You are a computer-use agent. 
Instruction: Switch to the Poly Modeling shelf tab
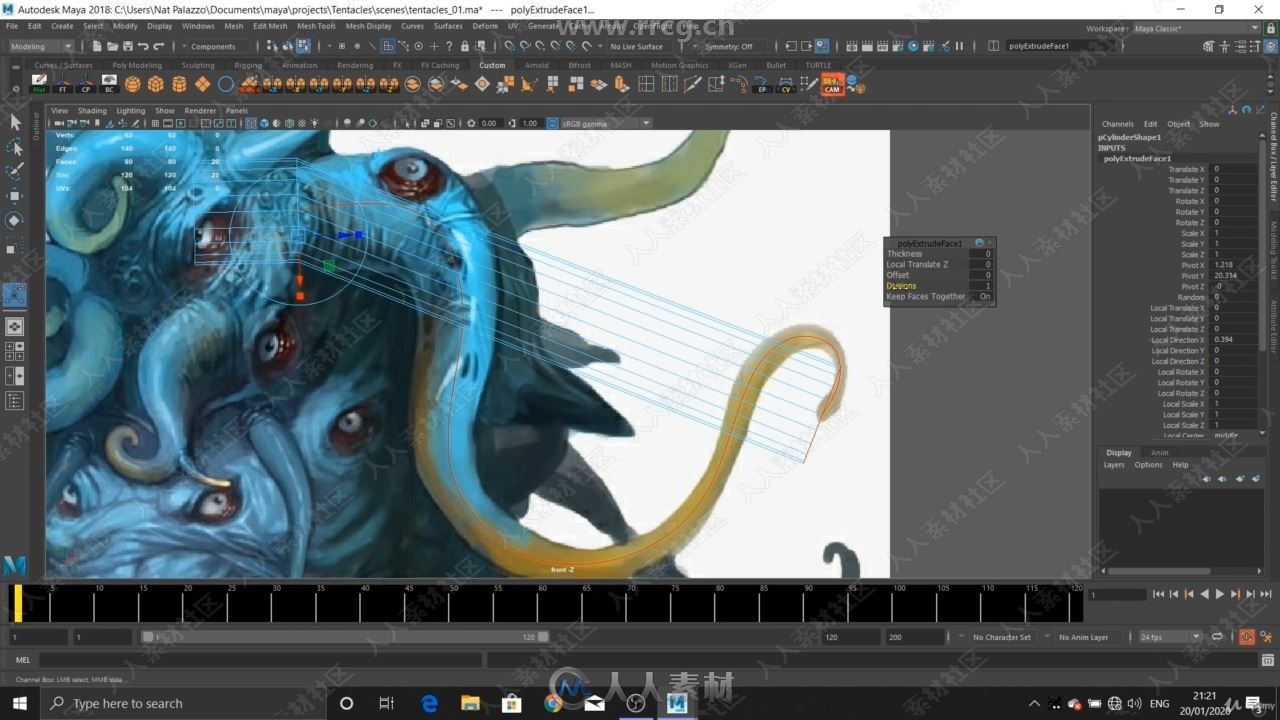point(137,65)
